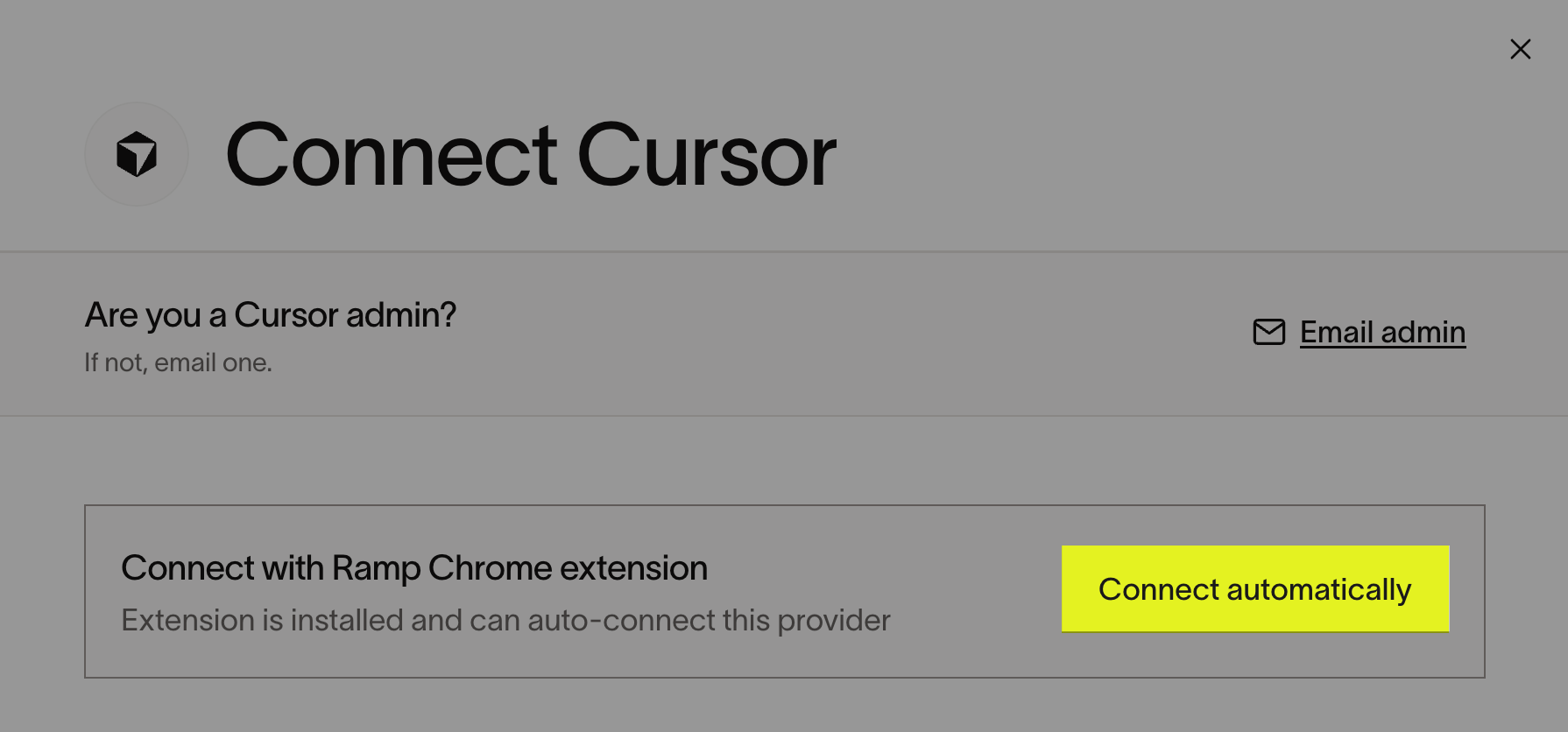Click the 'Extension is installed' description text
1568x732 pixels.
tap(506, 620)
